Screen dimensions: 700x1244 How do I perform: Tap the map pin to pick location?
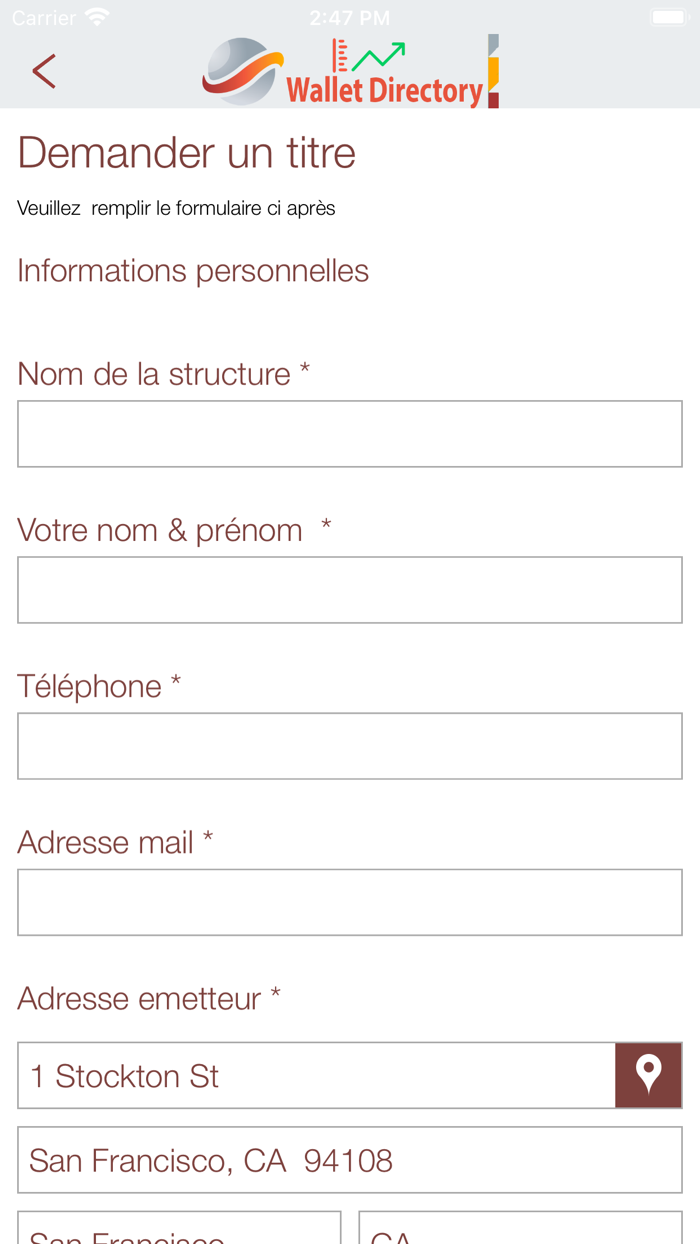coord(649,1075)
